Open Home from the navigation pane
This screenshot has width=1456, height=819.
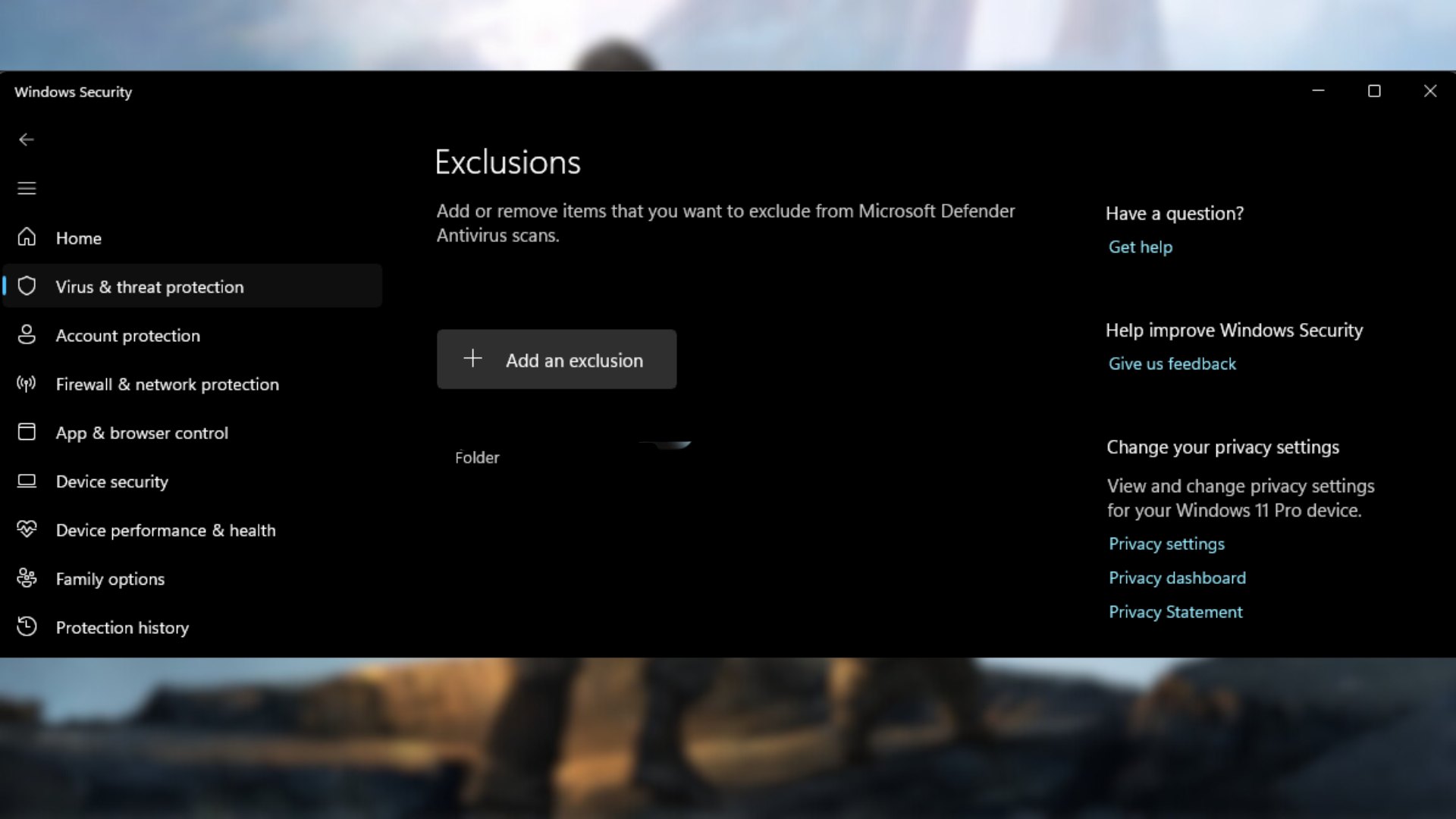(x=79, y=237)
